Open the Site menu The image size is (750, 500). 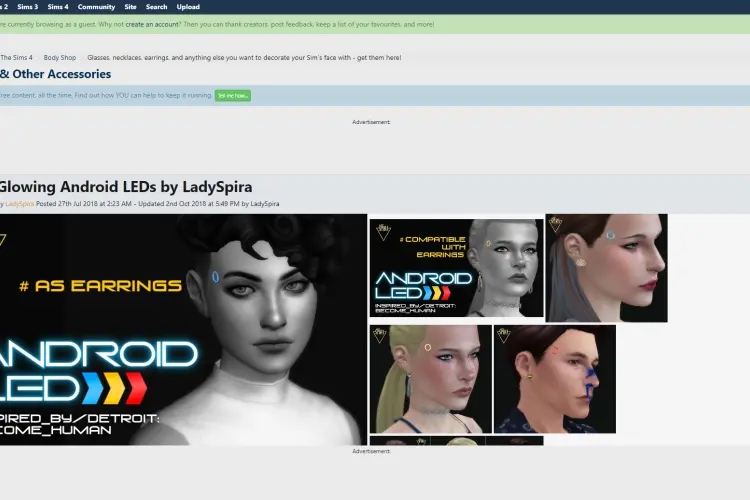[130, 7]
